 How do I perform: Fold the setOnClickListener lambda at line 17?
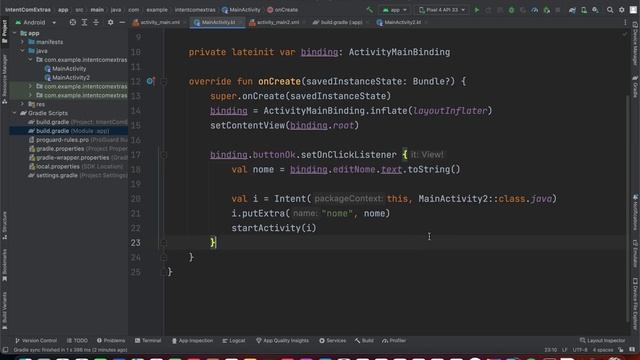(x=164, y=155)
